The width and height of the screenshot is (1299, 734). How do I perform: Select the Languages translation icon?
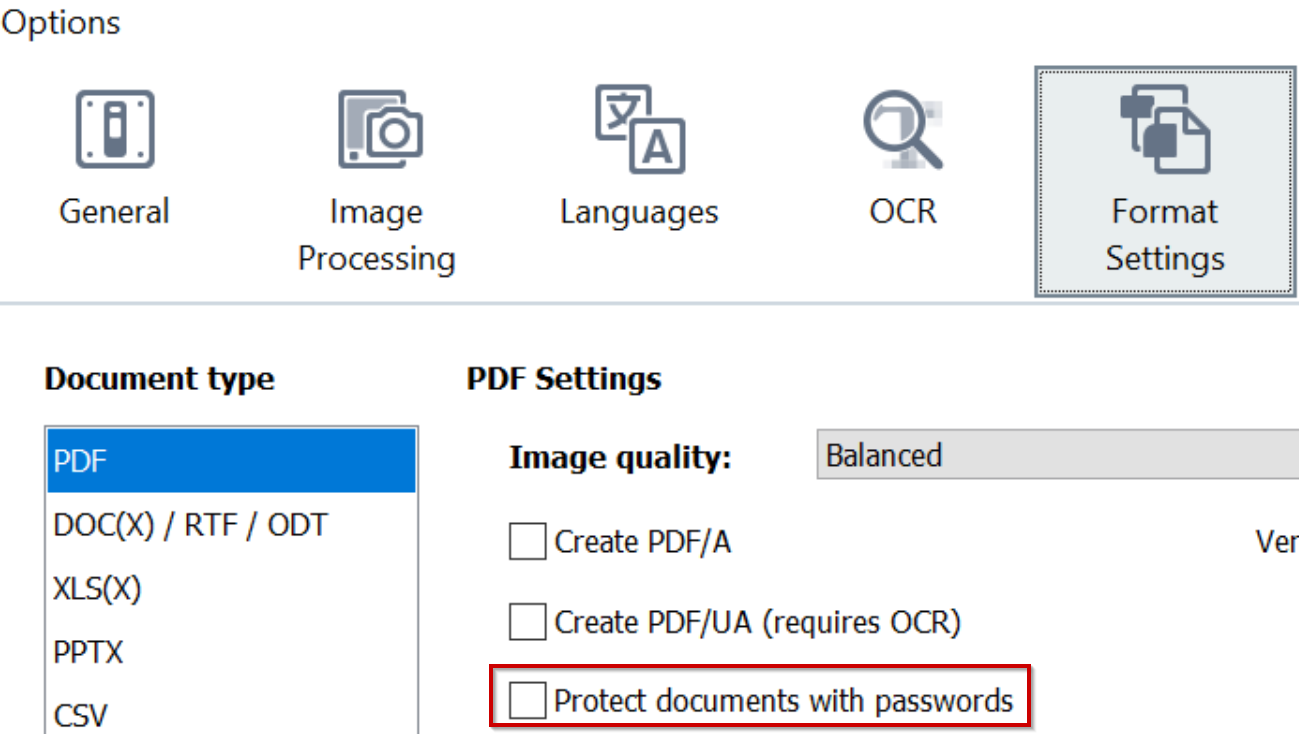coord(640,129)
